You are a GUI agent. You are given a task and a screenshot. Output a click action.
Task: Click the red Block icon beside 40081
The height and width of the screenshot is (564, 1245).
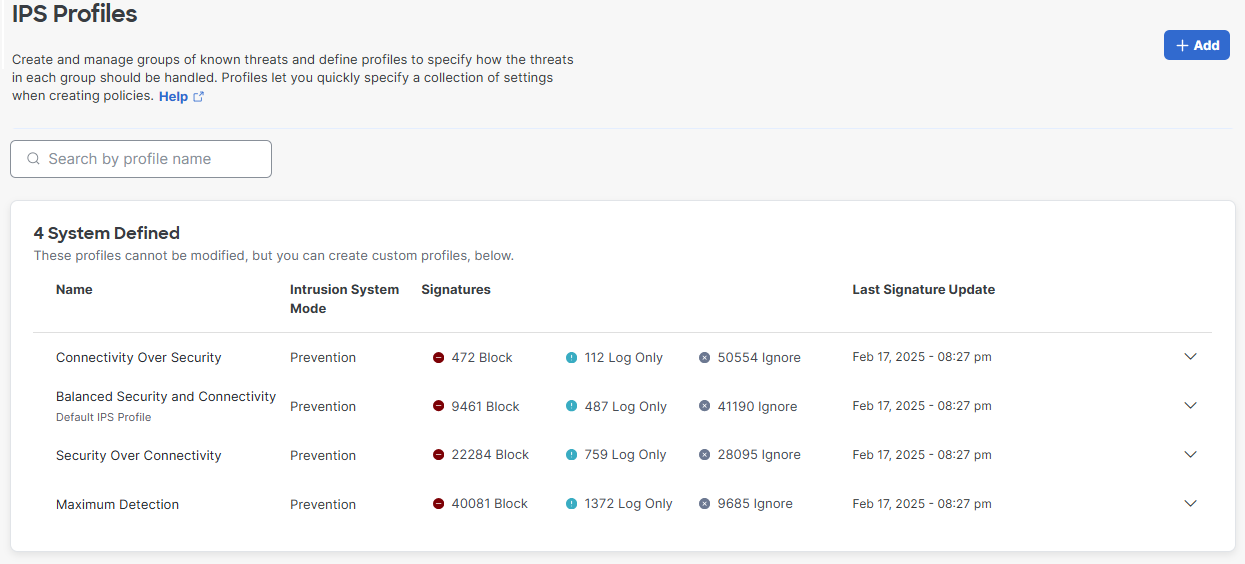[x=438, y=504]
